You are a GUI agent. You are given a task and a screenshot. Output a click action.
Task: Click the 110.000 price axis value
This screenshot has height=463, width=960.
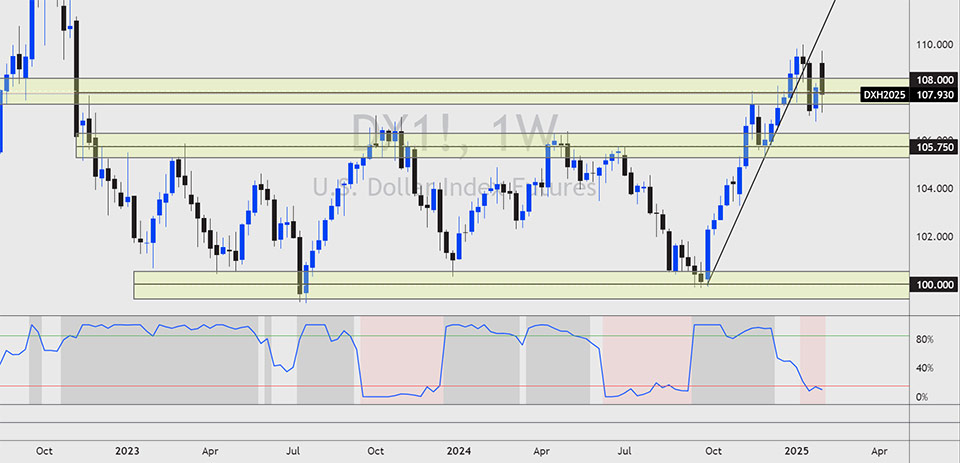click(934, 45)
